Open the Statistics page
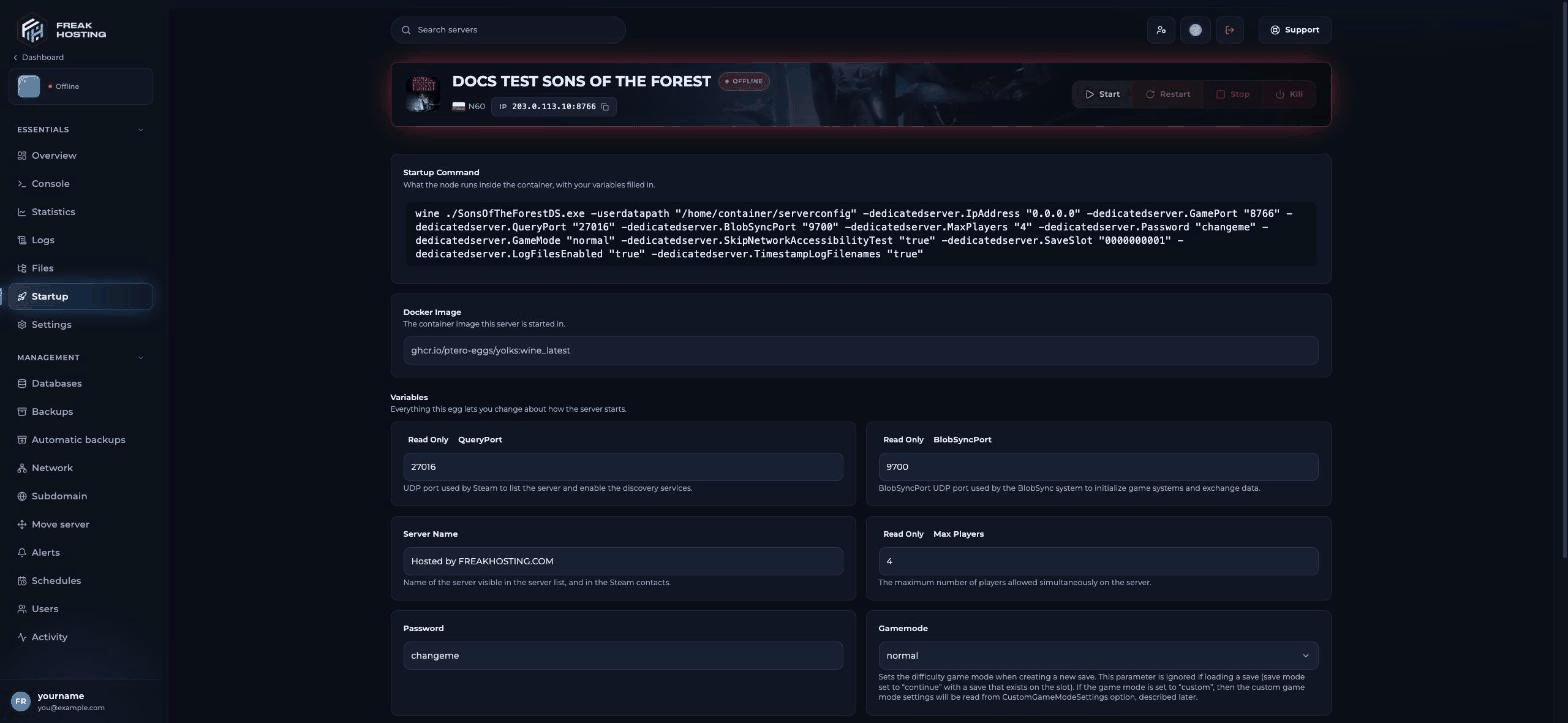 pyautogui.click(x=81, y=212)
